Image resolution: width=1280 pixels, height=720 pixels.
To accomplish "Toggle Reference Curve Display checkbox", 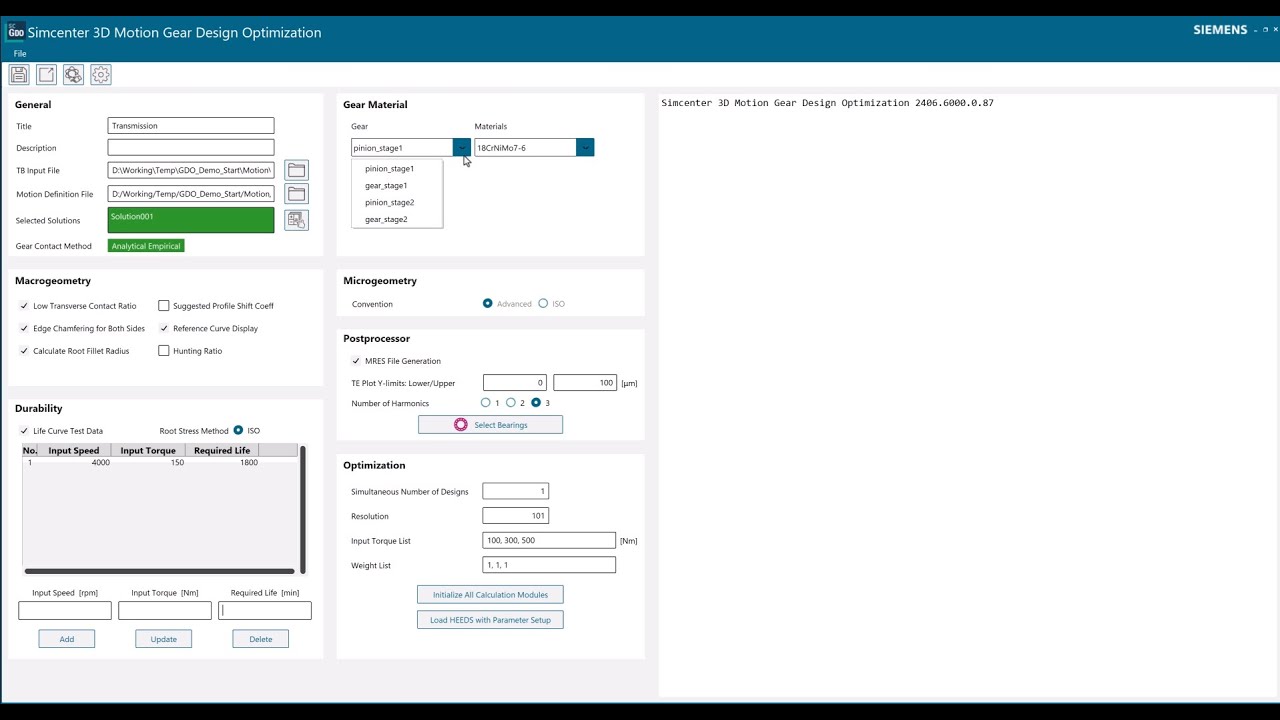I will tap(164, 328).
